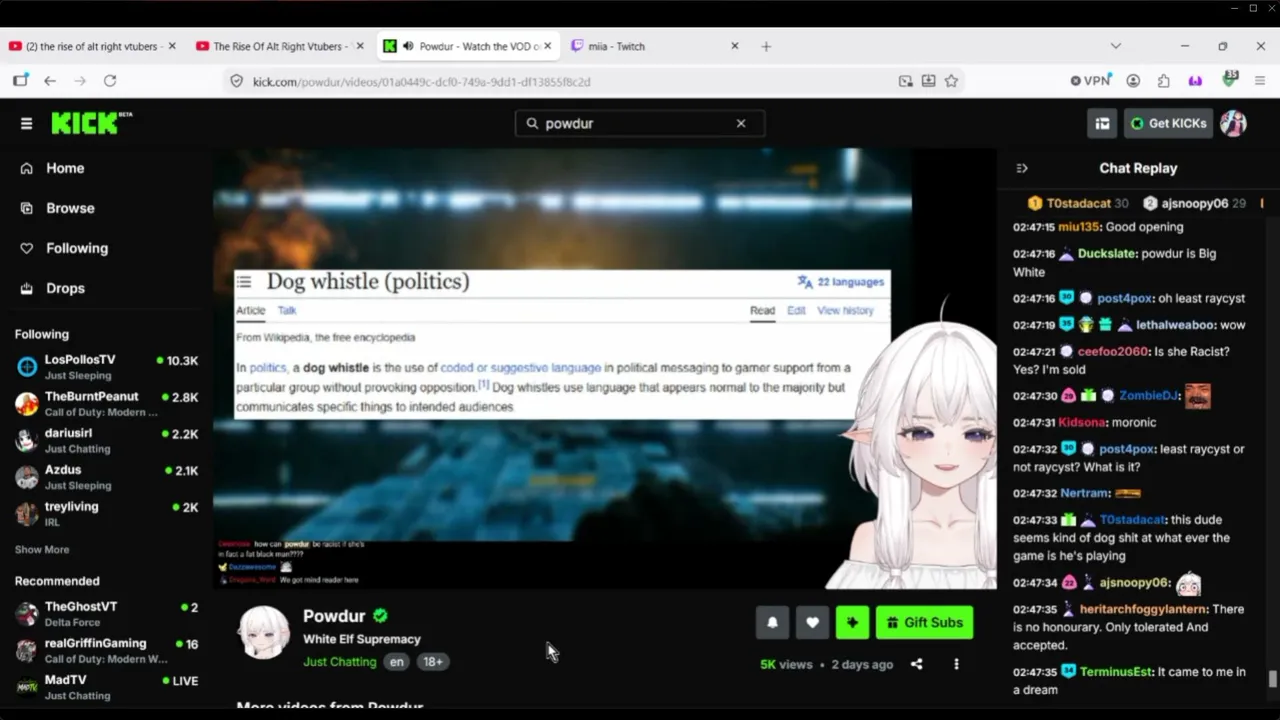Open Browse in the sidebar
1280x720 pixels.
click(x=70, y=208)
